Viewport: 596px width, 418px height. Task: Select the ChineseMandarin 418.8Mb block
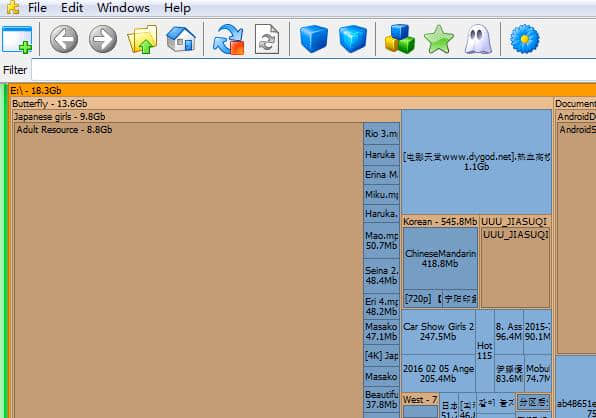(x=441, y=259)
